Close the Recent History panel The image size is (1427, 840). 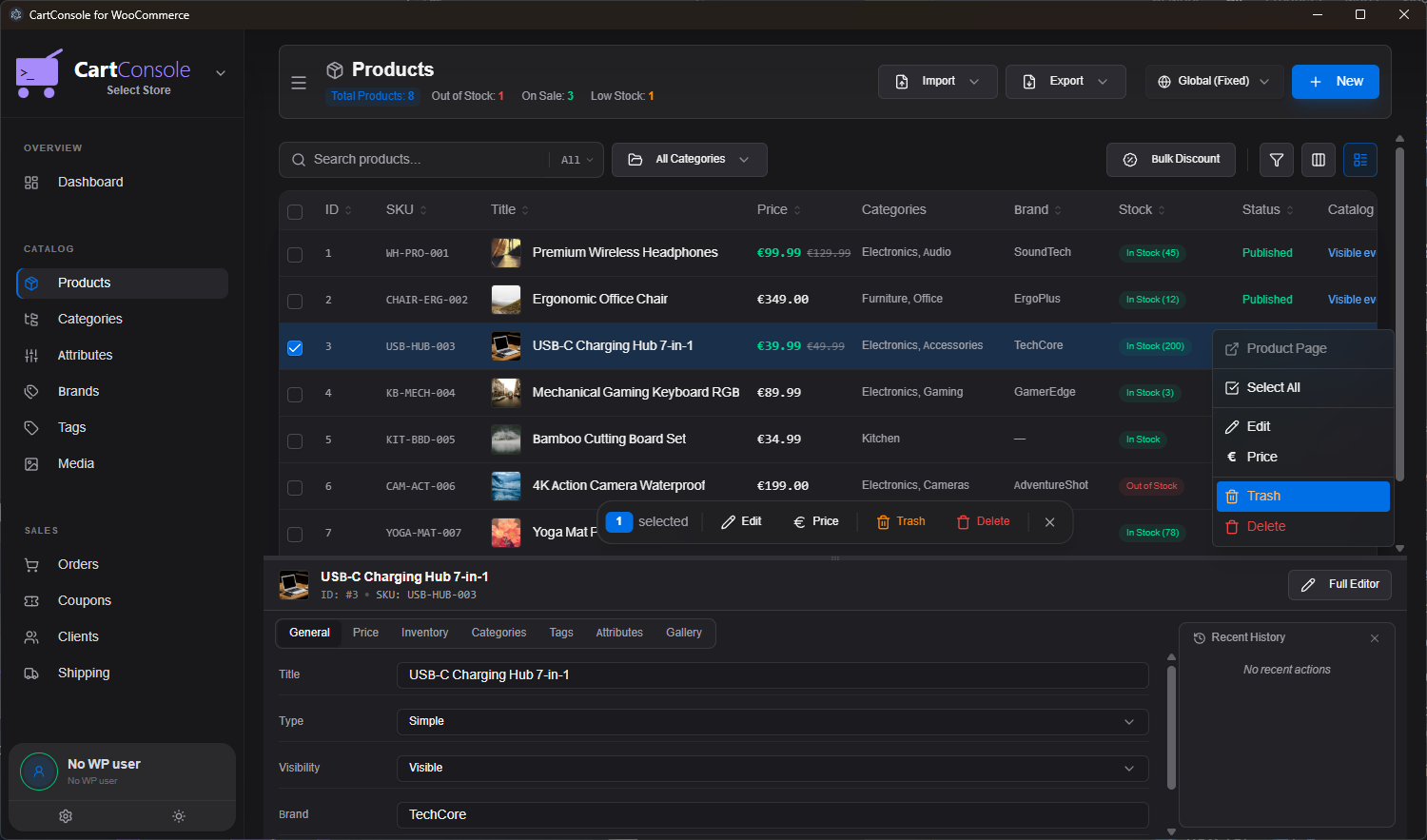[x=1375, y=638]
